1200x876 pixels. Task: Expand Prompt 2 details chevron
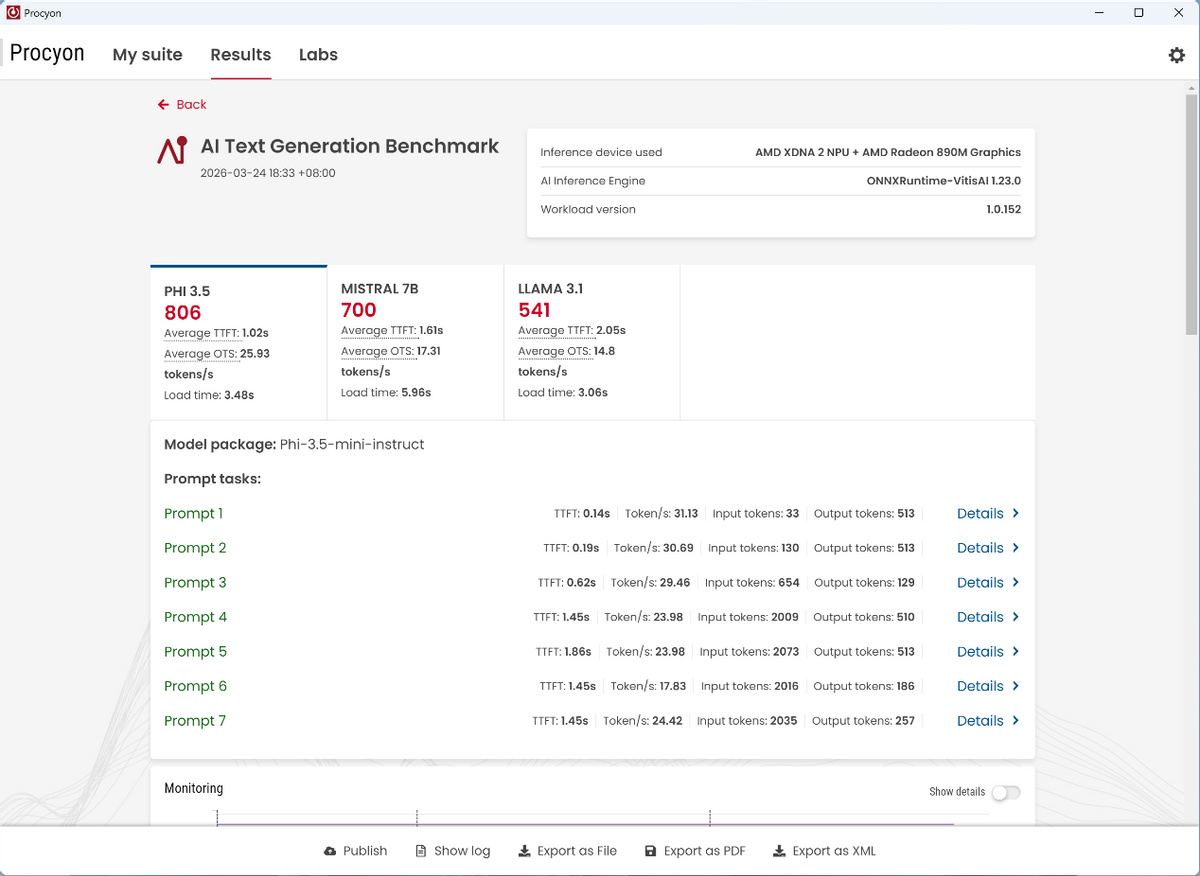click(1015, 548)
